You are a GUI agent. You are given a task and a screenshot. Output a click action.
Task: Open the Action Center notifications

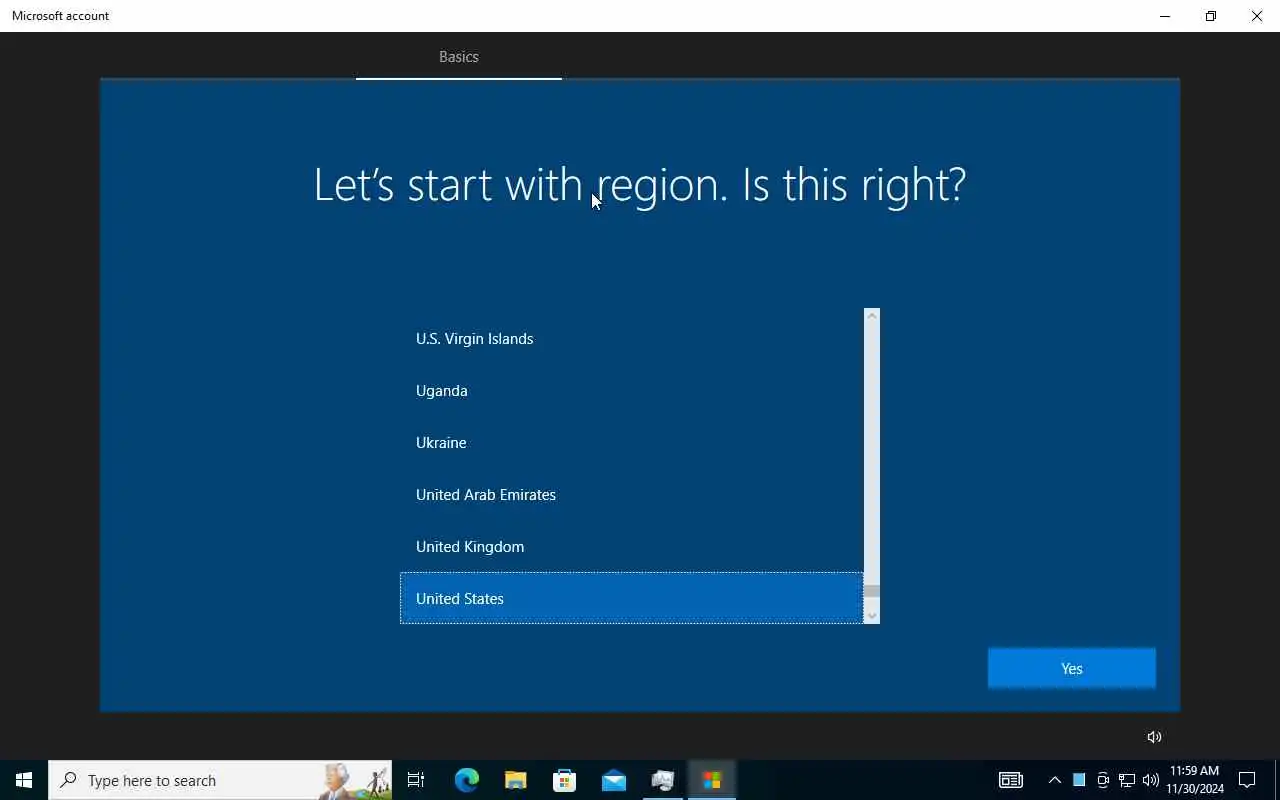1247,780
